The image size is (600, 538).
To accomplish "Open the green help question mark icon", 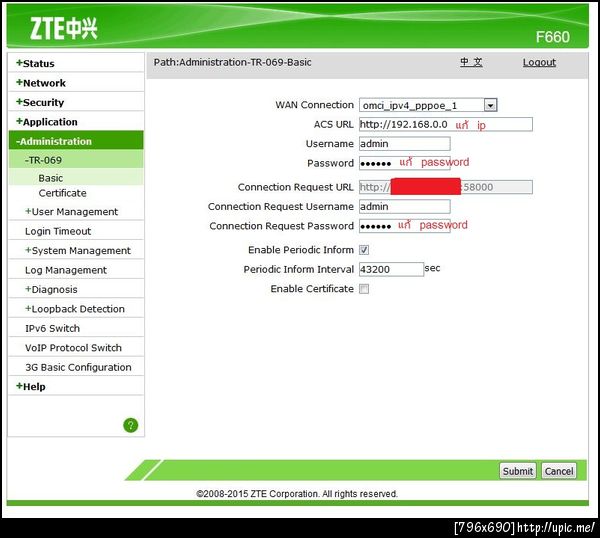I will click(130, 425).
